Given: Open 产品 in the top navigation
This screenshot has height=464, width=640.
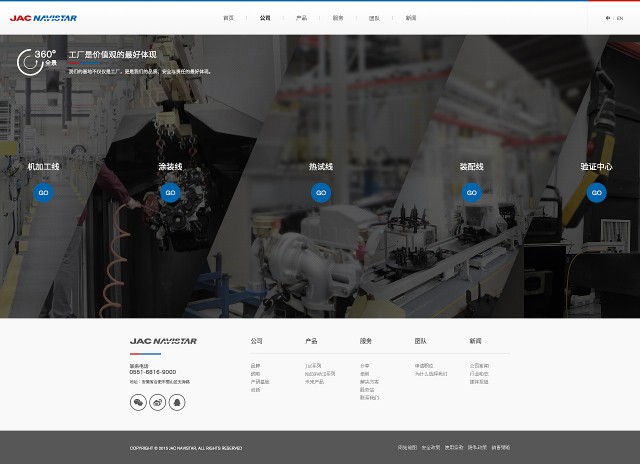Looking at the screenshot, I should 301,18.
